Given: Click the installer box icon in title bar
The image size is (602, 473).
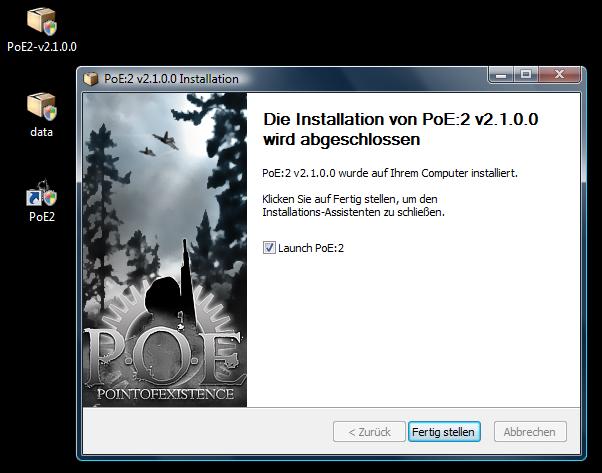Looking at the screenshot, I should point(91,79).
